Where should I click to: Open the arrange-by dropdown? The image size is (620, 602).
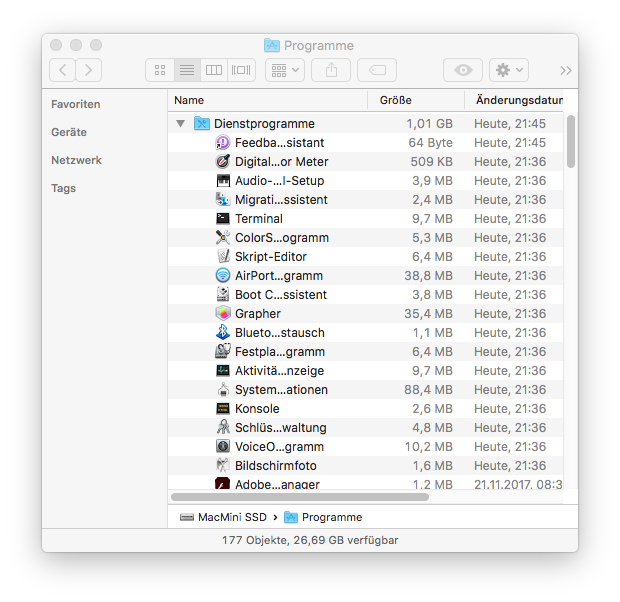click(x=285, y=70)
